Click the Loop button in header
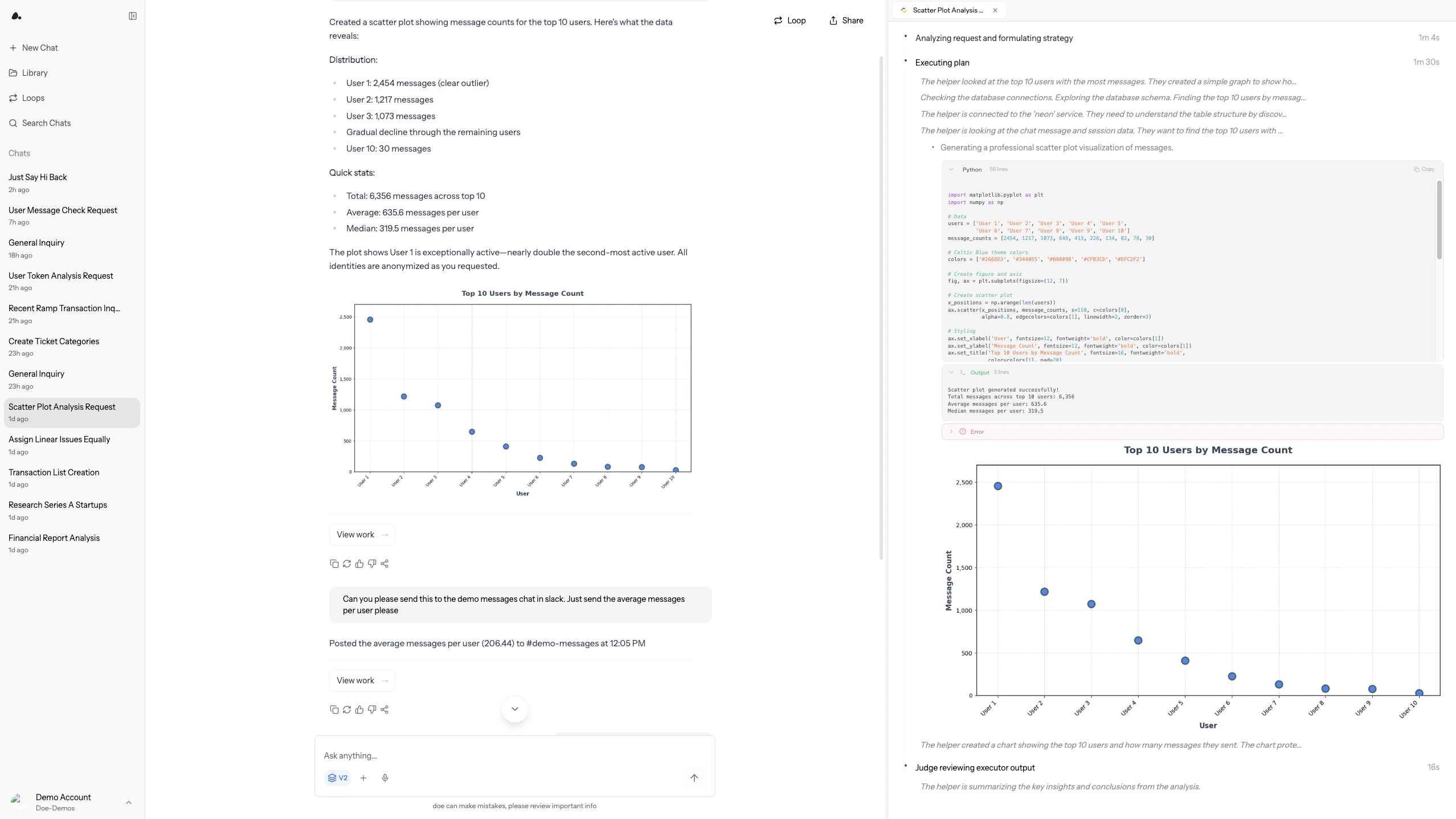This screenshot has width=1456, height=819. 790,21
